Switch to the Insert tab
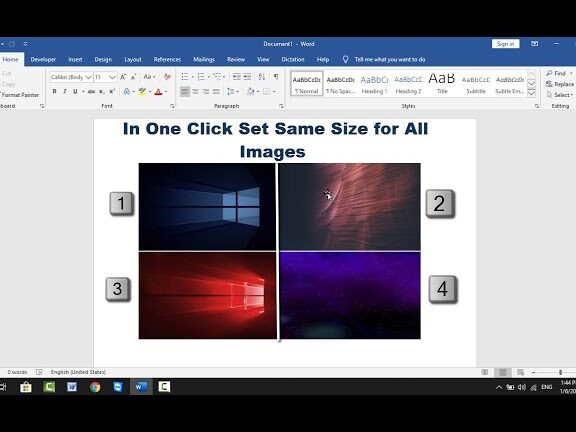The image size is (576, 432). [x=75, y=60]
